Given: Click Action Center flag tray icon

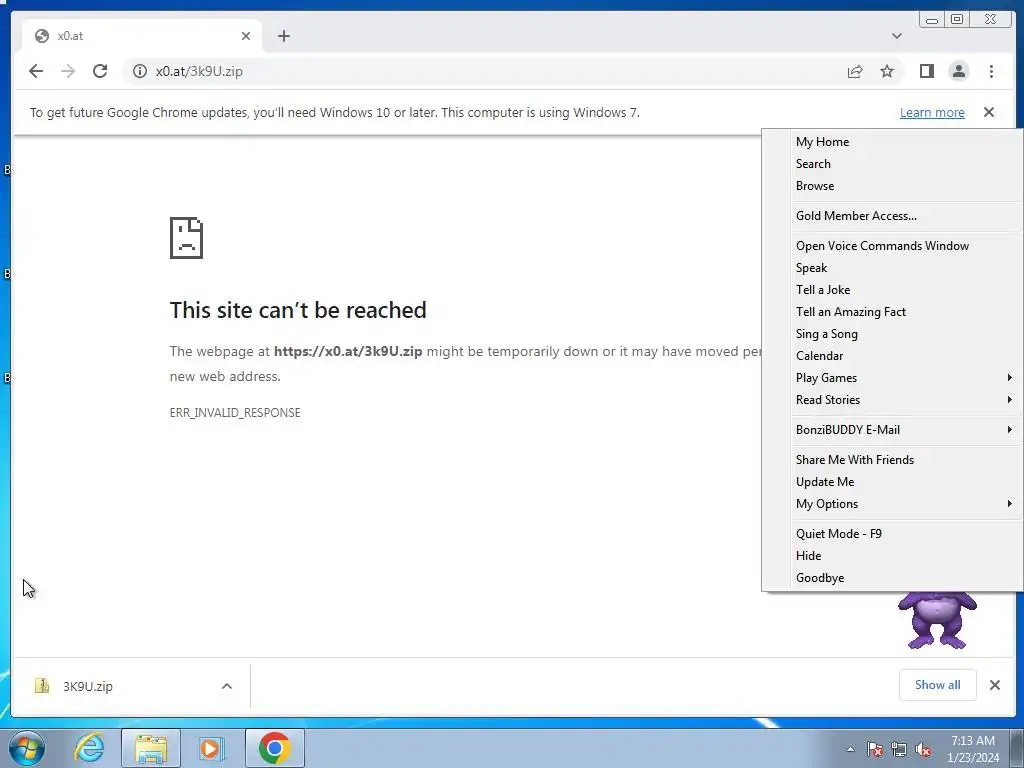Looking at the screenshot, I should 874,749.
